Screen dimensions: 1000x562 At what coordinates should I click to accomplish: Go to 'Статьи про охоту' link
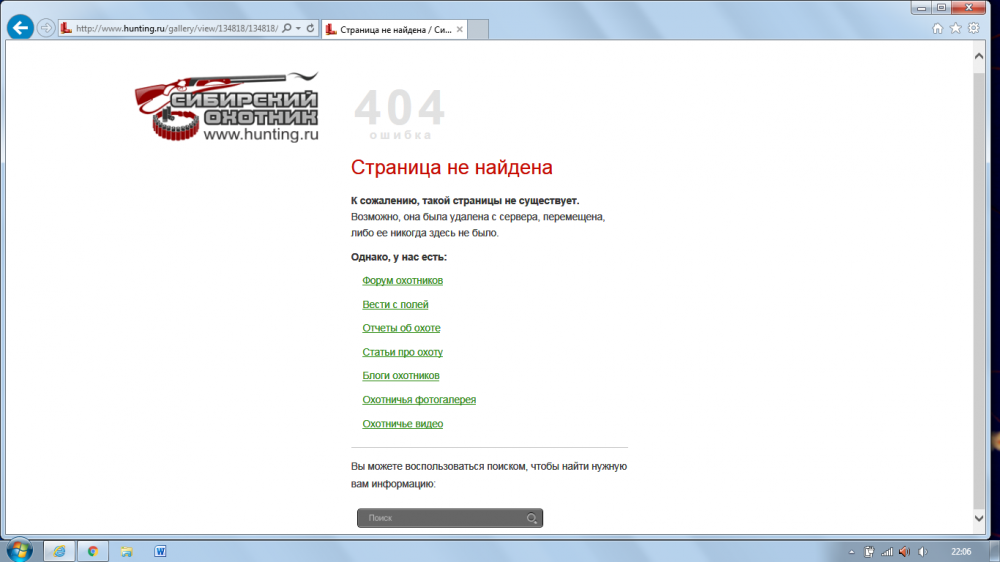point(402,352)
